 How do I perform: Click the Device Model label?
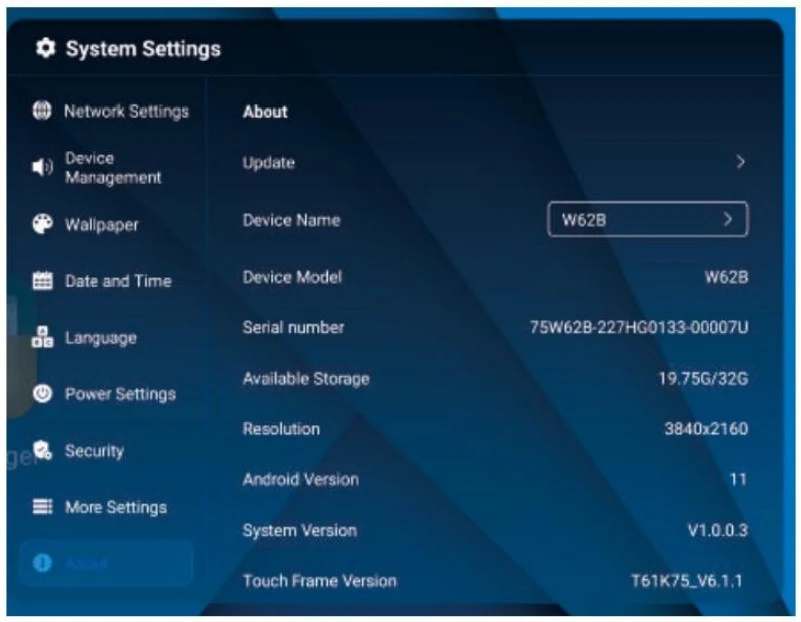[292, 277]
